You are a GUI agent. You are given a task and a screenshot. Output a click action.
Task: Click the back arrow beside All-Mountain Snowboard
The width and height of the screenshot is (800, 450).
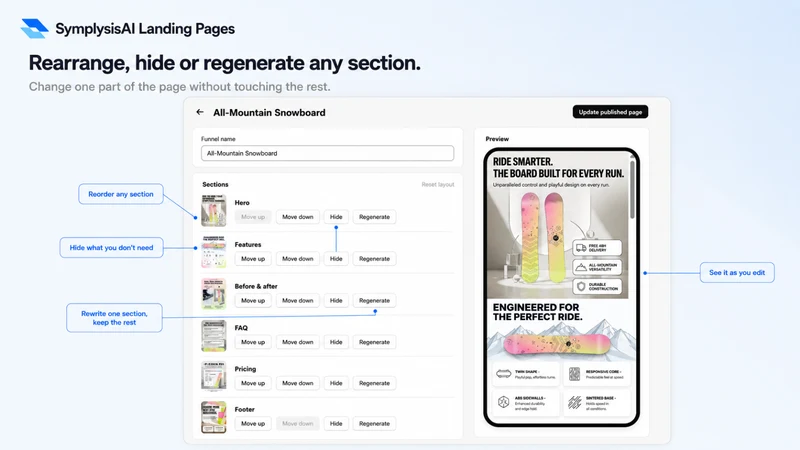pos(199,112)
